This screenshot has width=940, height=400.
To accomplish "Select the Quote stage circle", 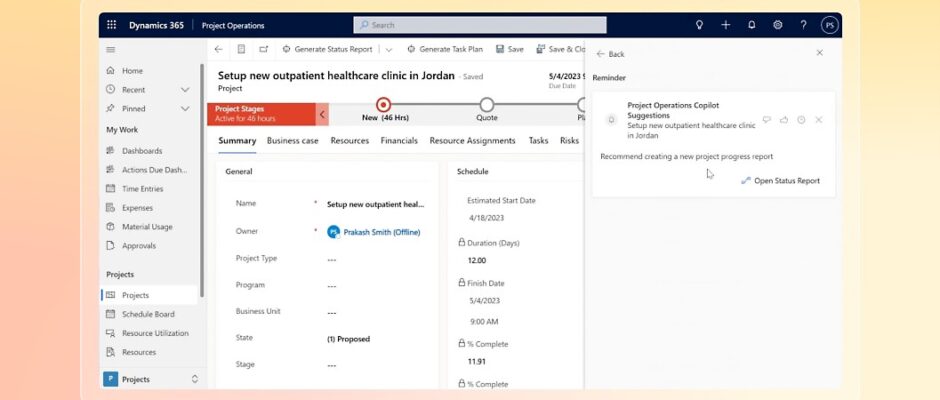I will click(487, 105).
